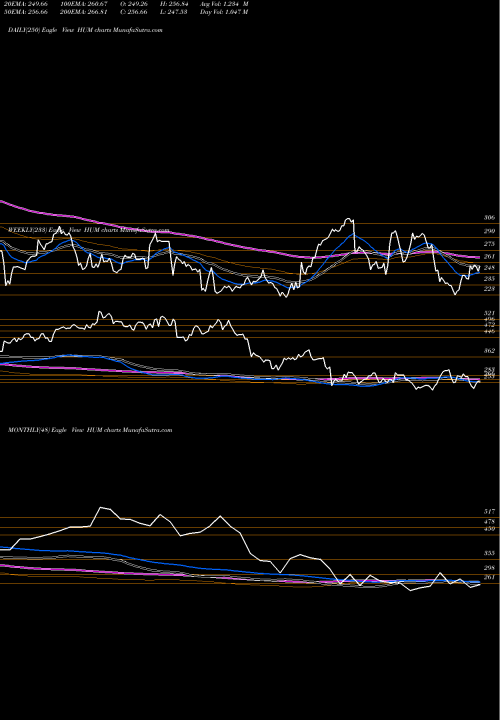Click the 445 price level on weekly chart
This screenshot has height=720, width=500.
pyautogui.click(x=489, y=331)
